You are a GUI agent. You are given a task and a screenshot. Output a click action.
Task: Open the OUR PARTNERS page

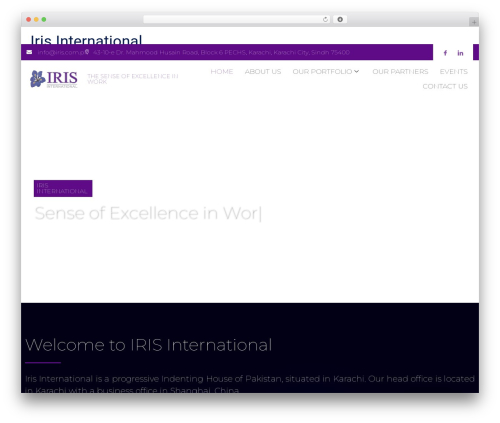pyautogui.click(x=400, y=72)
